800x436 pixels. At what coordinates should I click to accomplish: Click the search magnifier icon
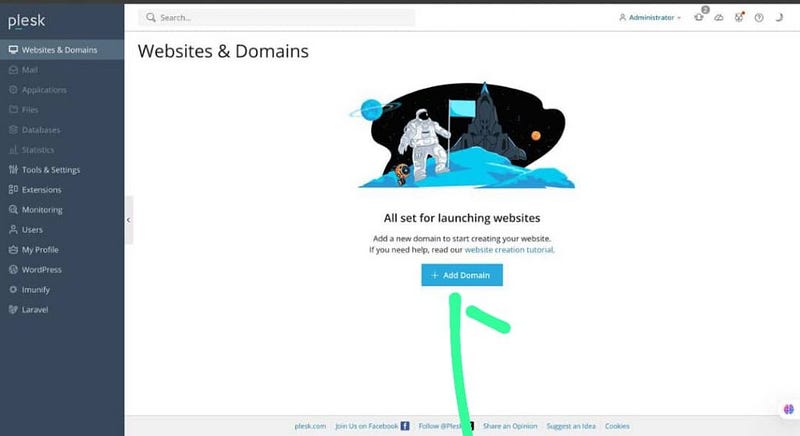tap(151, 17)
